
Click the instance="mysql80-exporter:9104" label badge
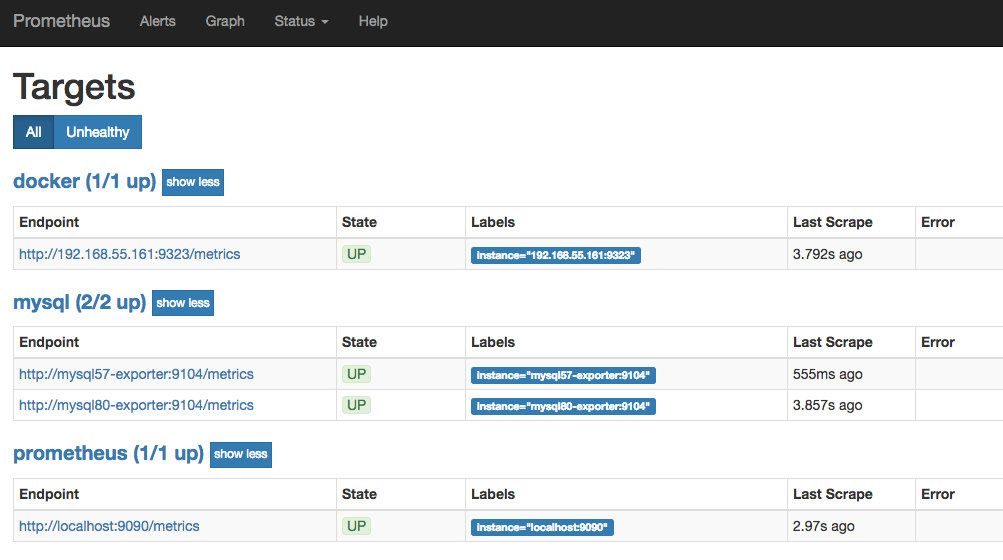[563, 406]
